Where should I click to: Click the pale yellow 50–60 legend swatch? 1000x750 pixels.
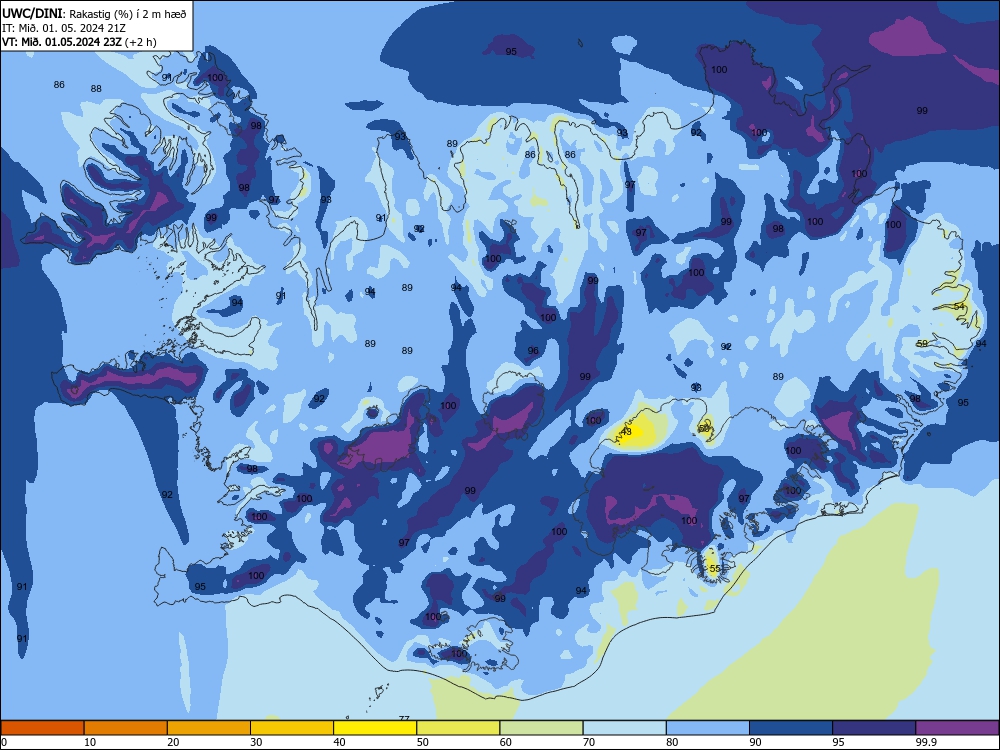458,728
